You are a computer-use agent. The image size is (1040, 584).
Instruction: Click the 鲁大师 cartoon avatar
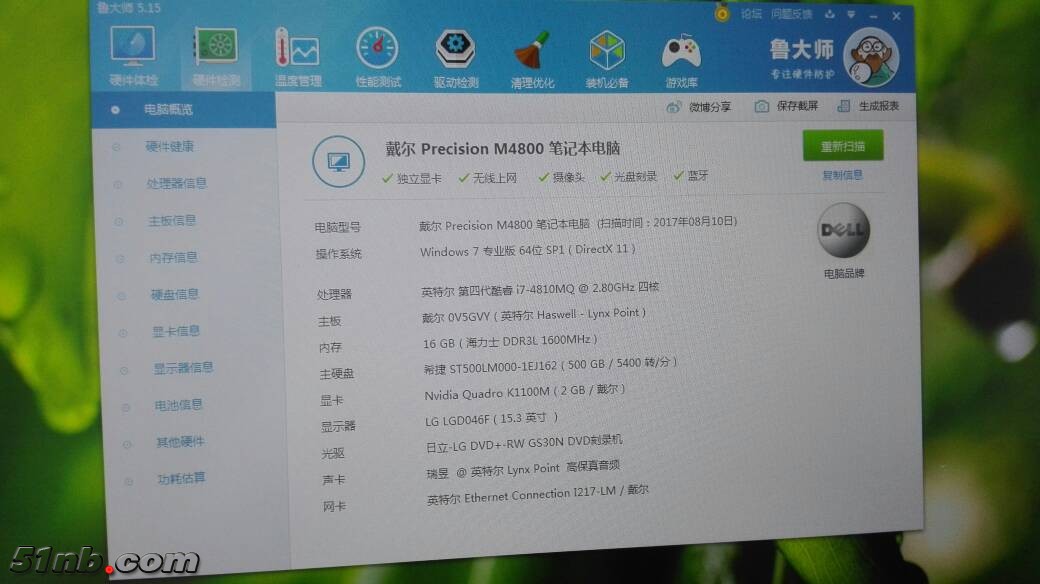(871, 57)
